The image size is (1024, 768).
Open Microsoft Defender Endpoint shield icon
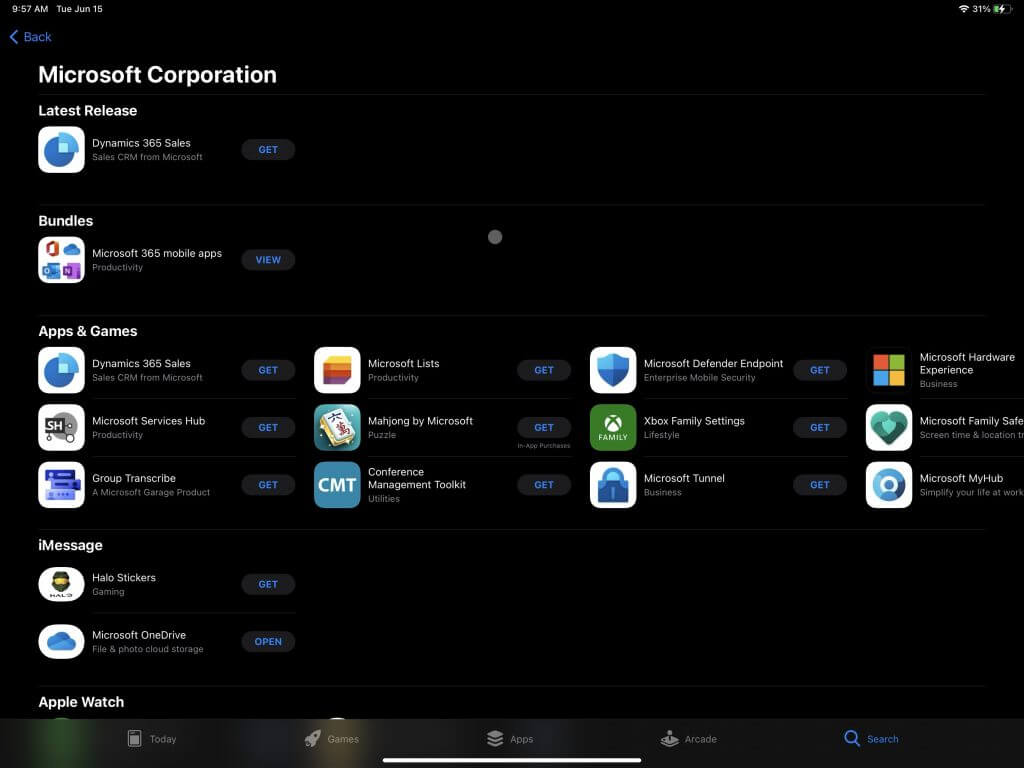(613, 370)
